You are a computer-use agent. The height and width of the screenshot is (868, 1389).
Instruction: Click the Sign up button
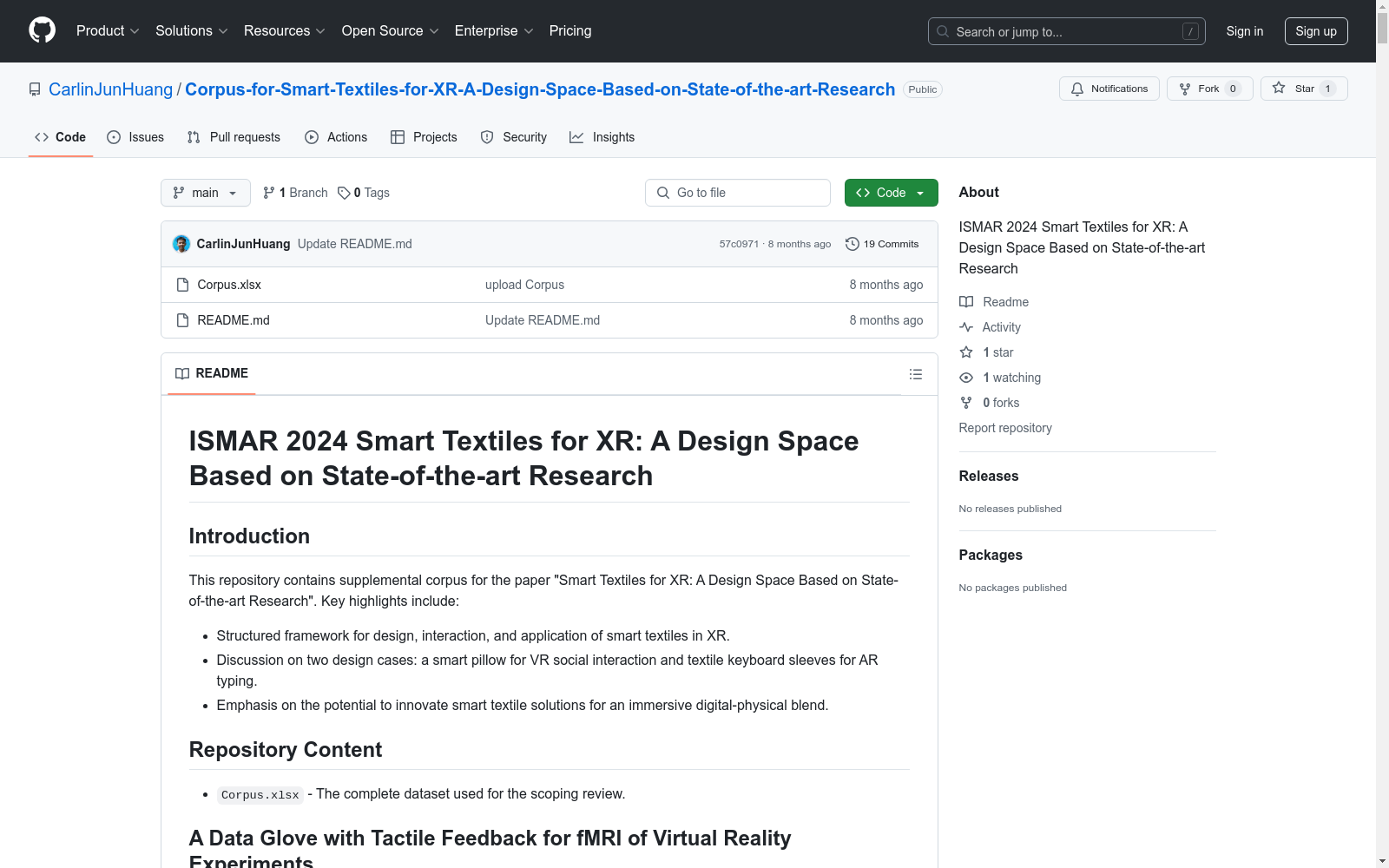[x=1316, y=31]
